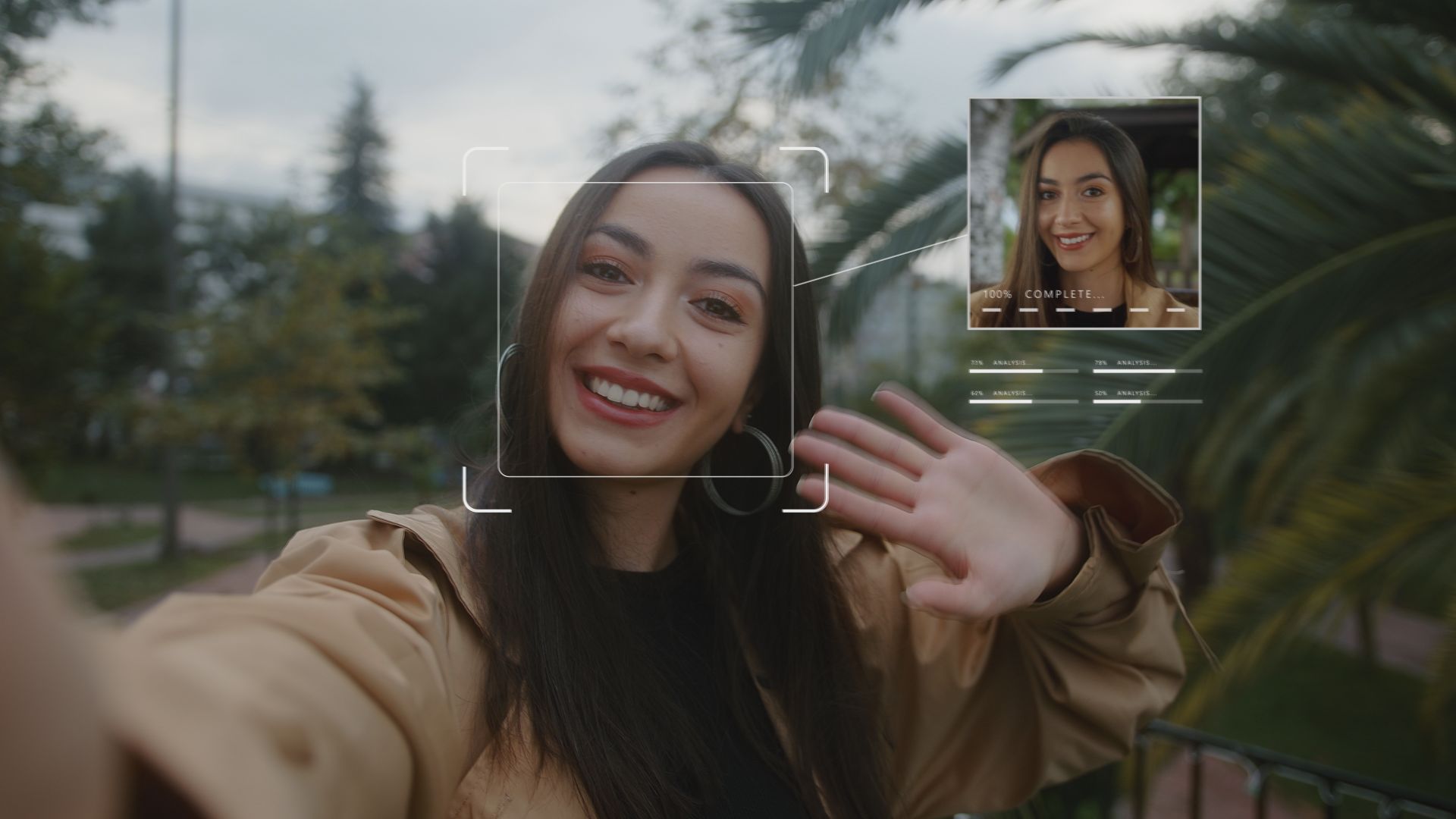Select the 50% ANALYSIS label
The width and height of the screenshot is (1456, 819).
1125,394
